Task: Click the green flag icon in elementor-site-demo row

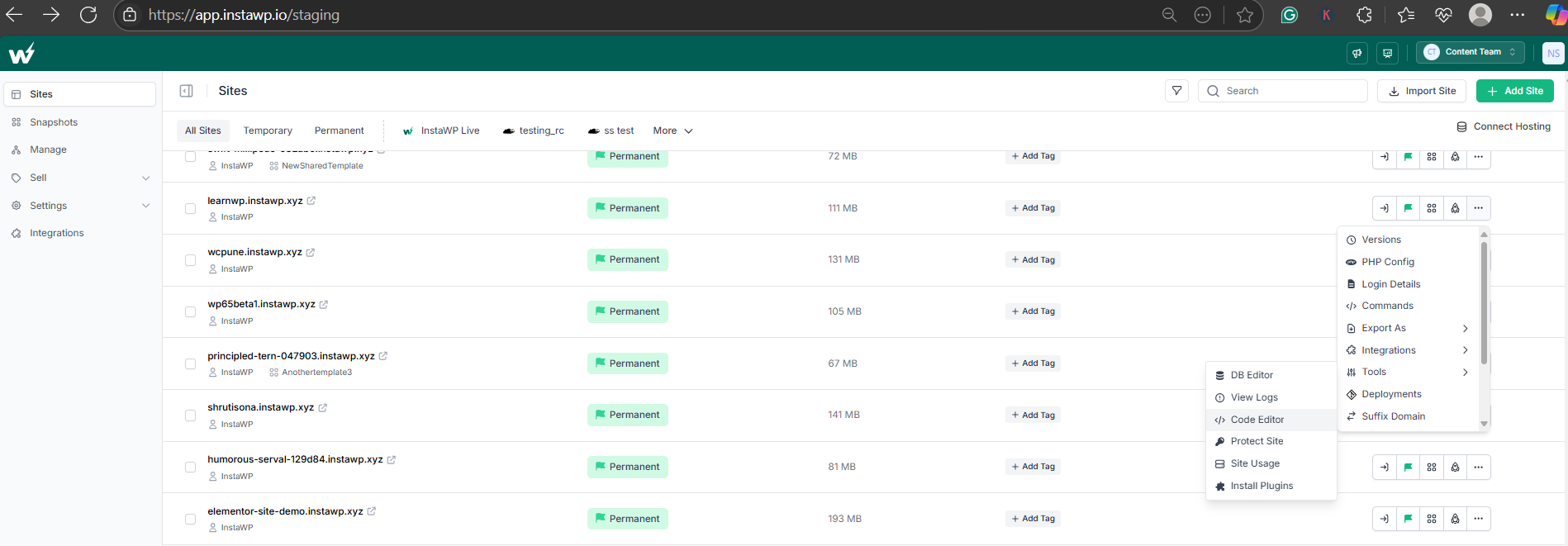Action: pyautogui.click(x=1409, y=519)
